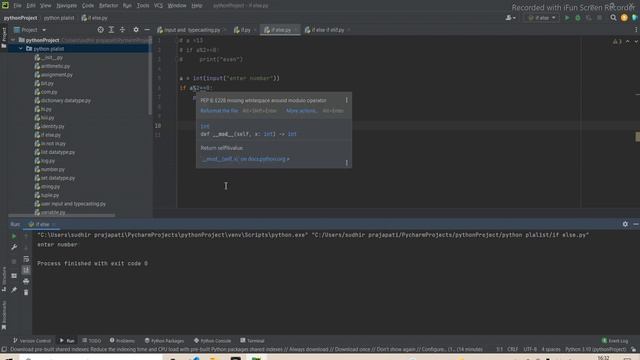Click 'python plalist' breadcrumb in navigation bar

(59, 18)
